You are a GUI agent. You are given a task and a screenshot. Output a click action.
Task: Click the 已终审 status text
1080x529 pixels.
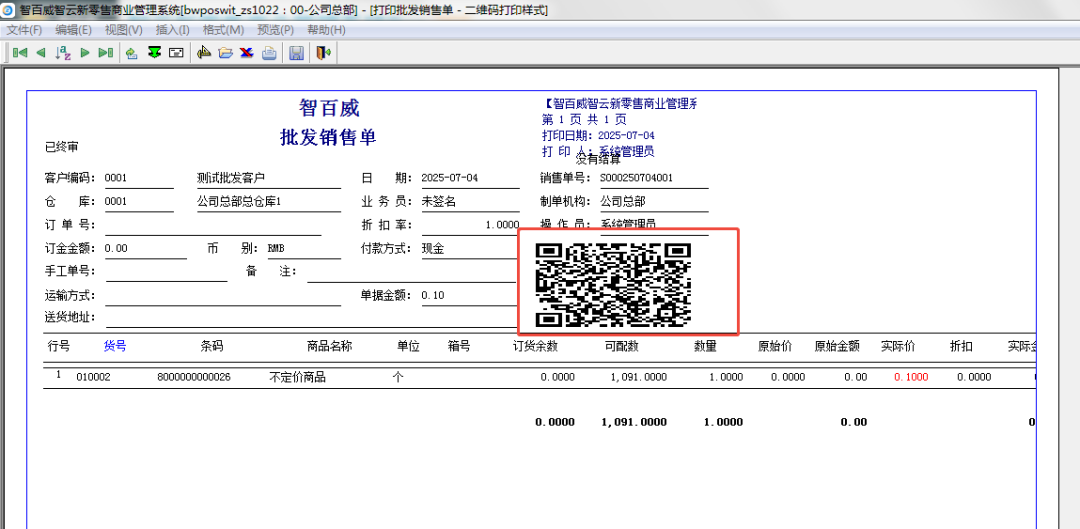coord(61,147)
